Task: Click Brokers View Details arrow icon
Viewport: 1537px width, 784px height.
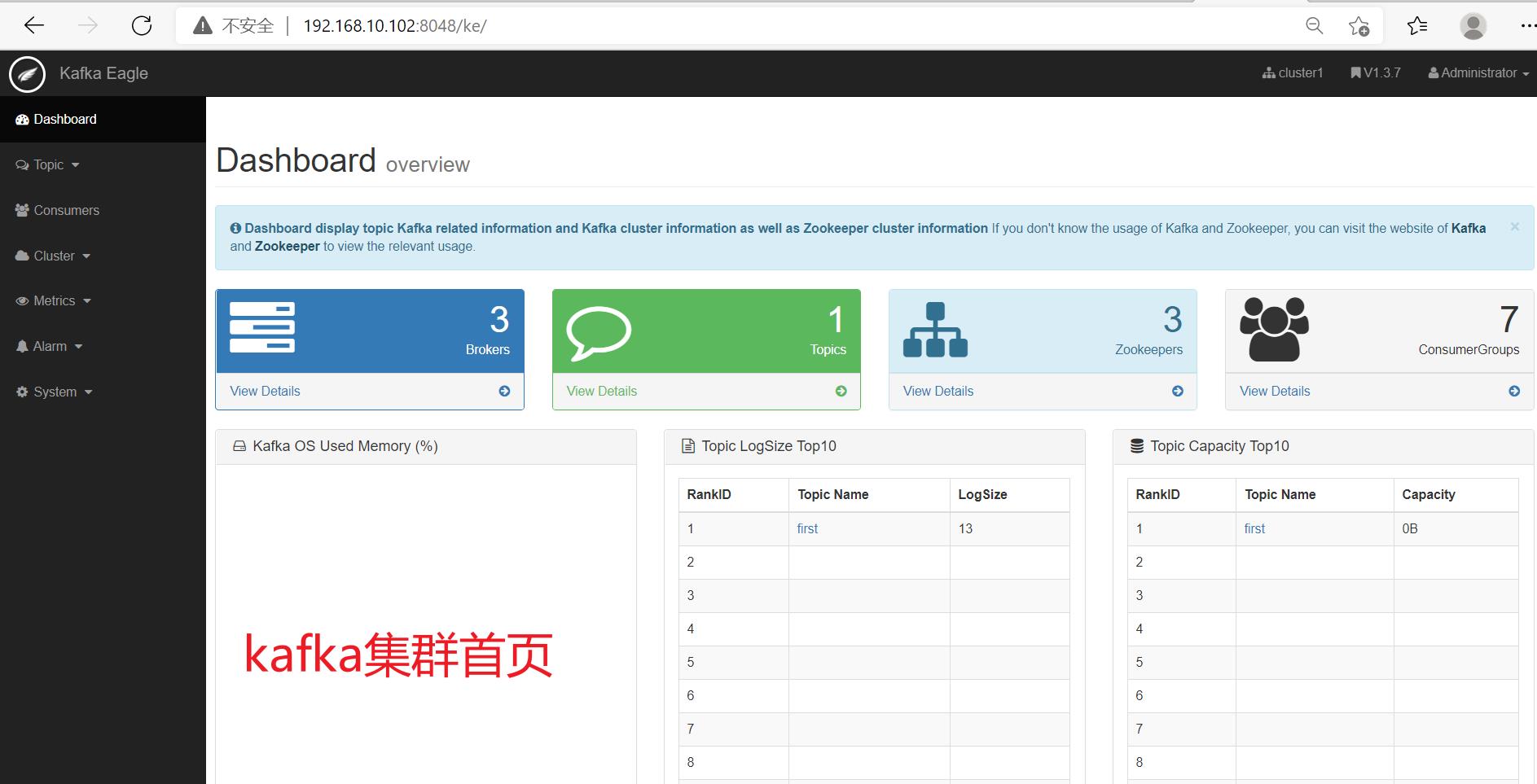Action: (x=504, y=392)
